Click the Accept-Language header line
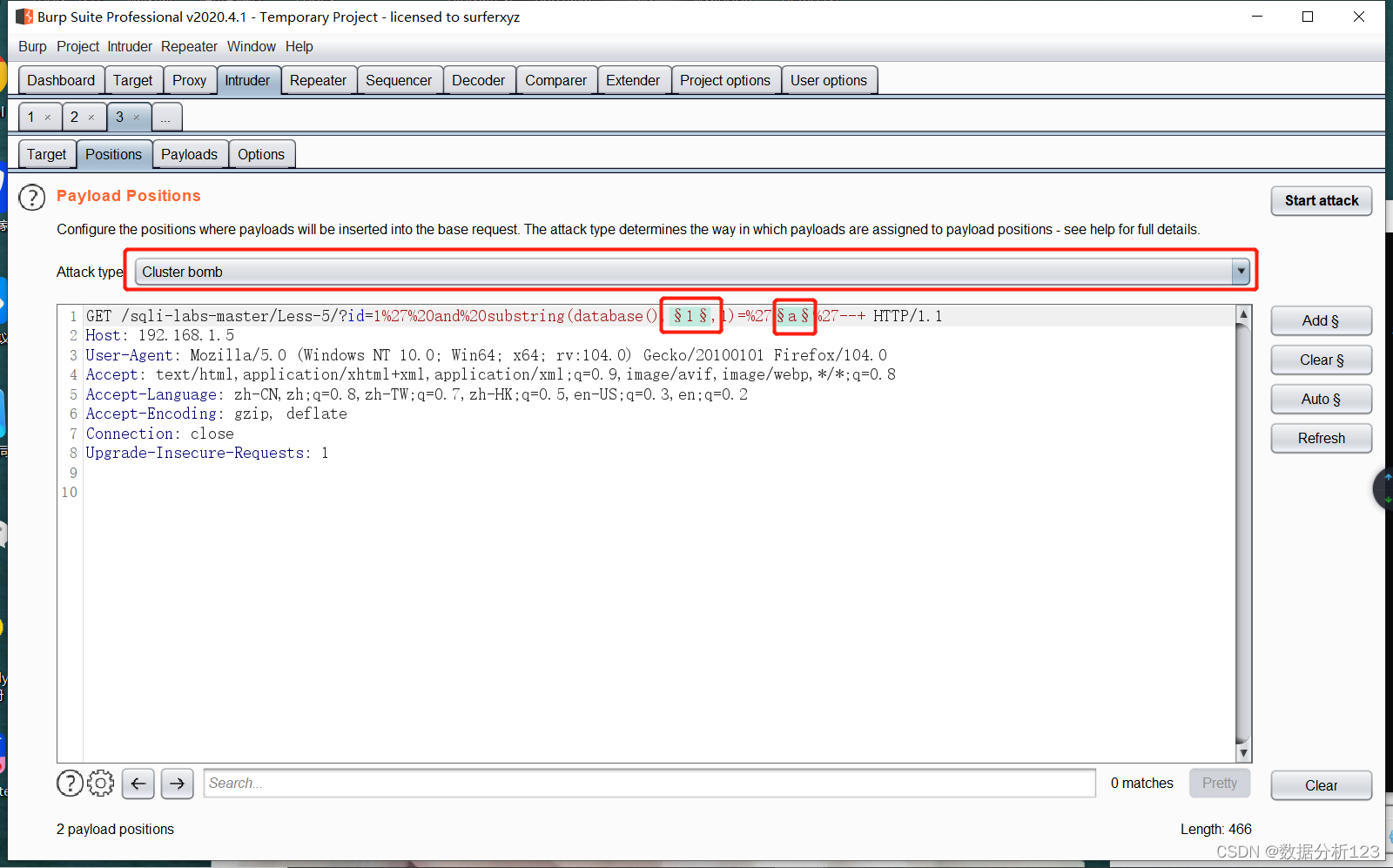The height and width of the screenshot is (868, 1393). click(x=417, y=394)
